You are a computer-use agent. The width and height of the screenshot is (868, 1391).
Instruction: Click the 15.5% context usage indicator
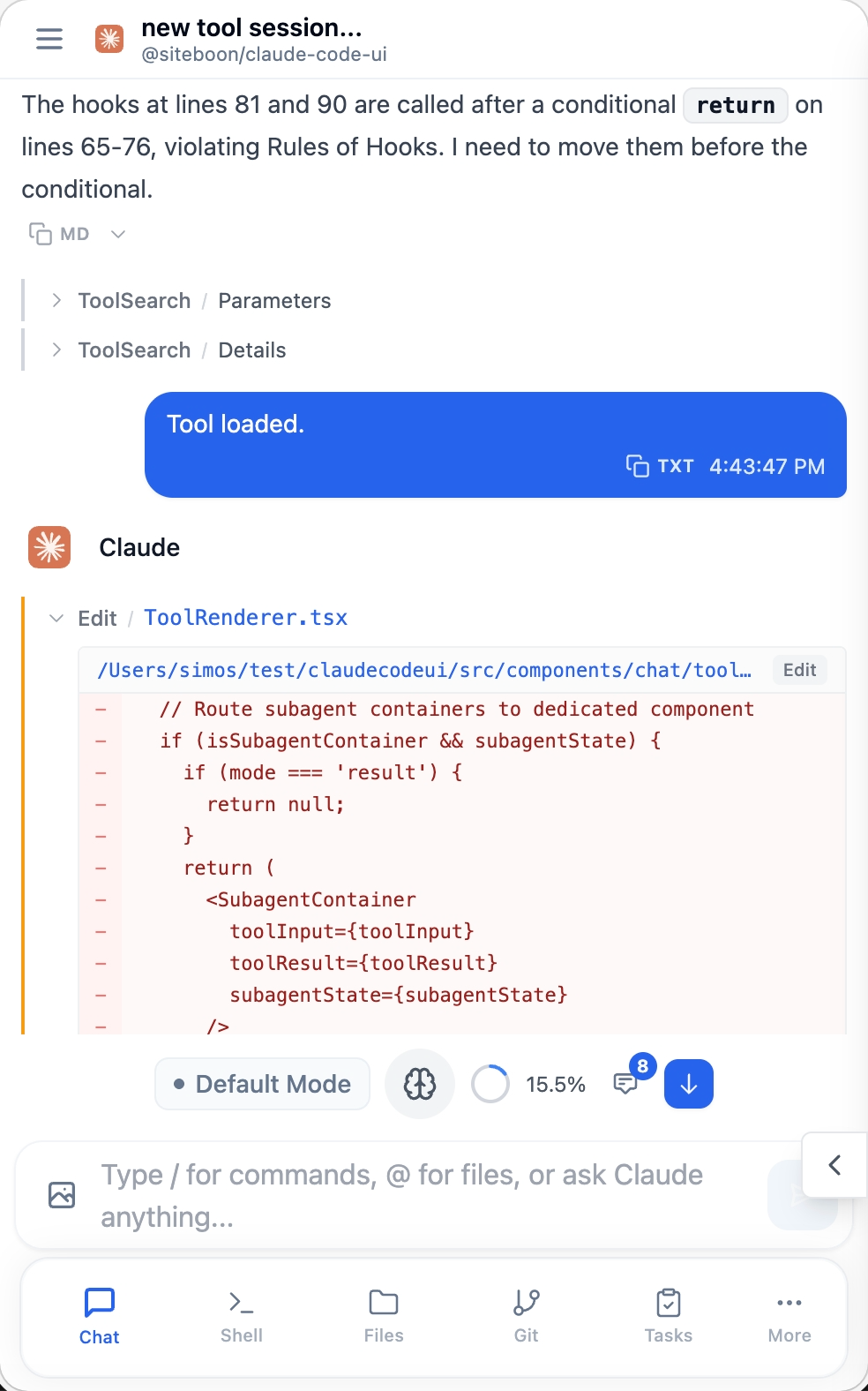pyautogui.click(x=529, y=1084)
